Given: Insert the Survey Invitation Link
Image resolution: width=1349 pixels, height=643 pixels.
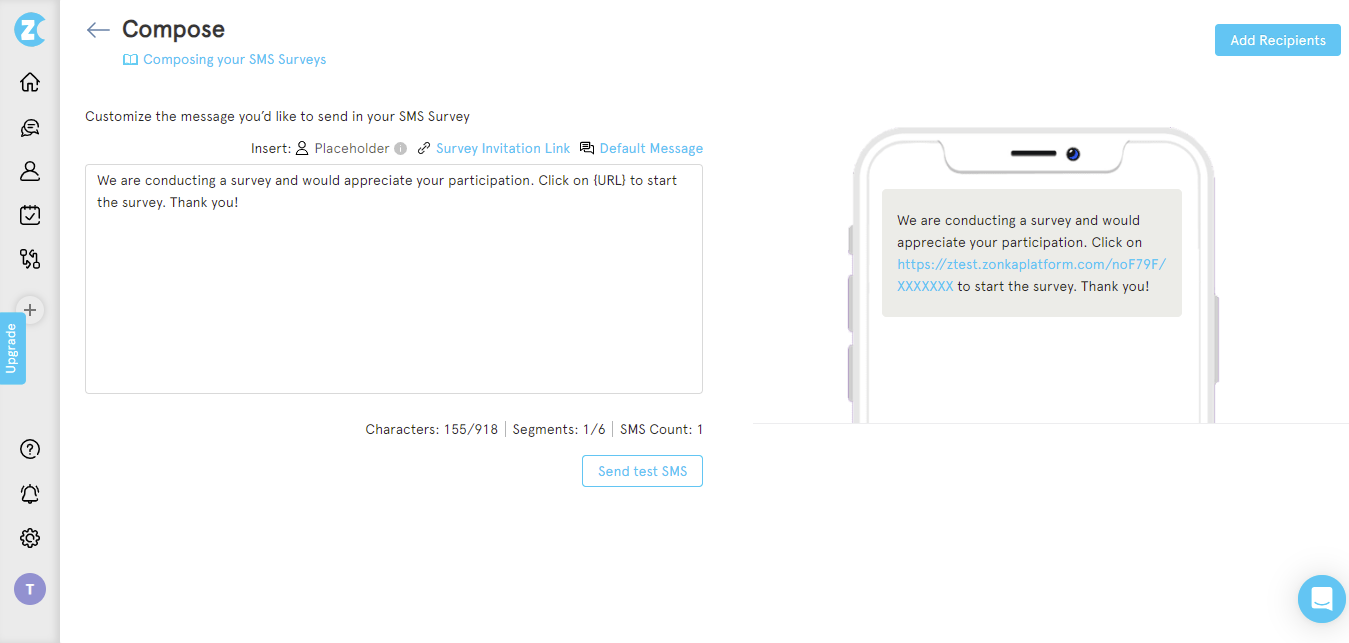Looking at the screenshot, I should click(x=494, y=148).
